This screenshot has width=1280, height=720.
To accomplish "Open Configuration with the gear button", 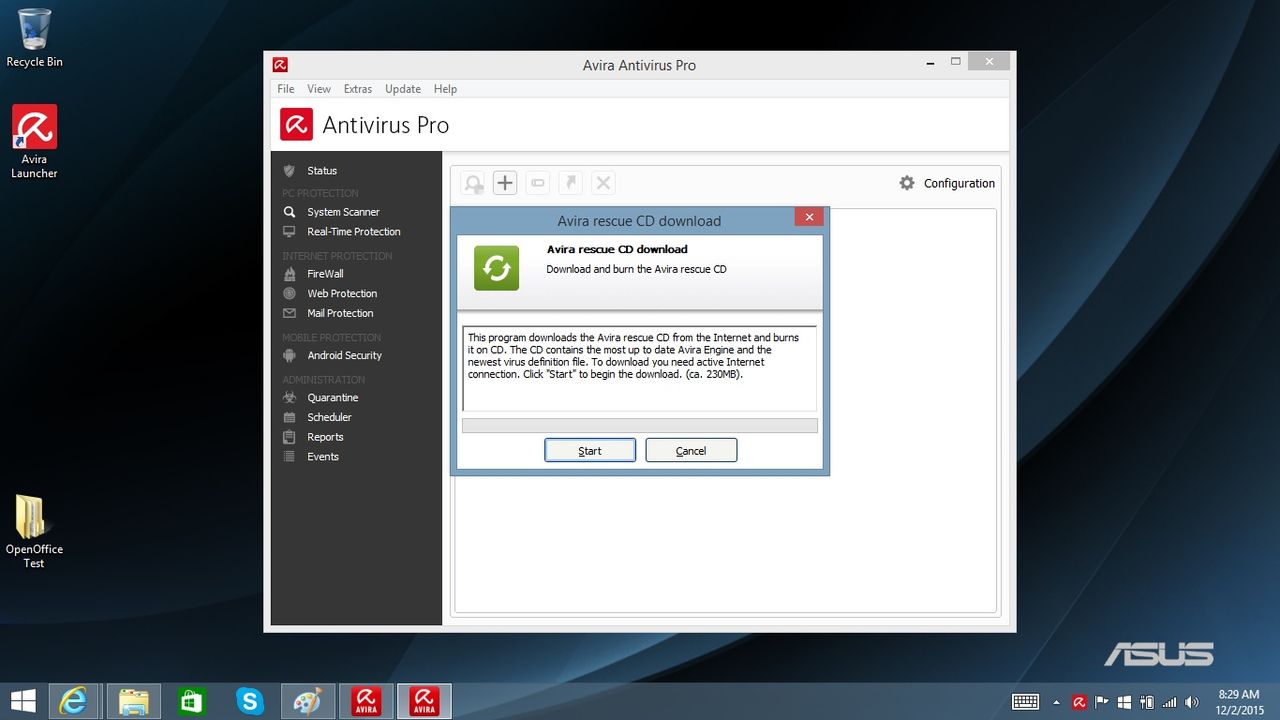I will pos(947,183).
